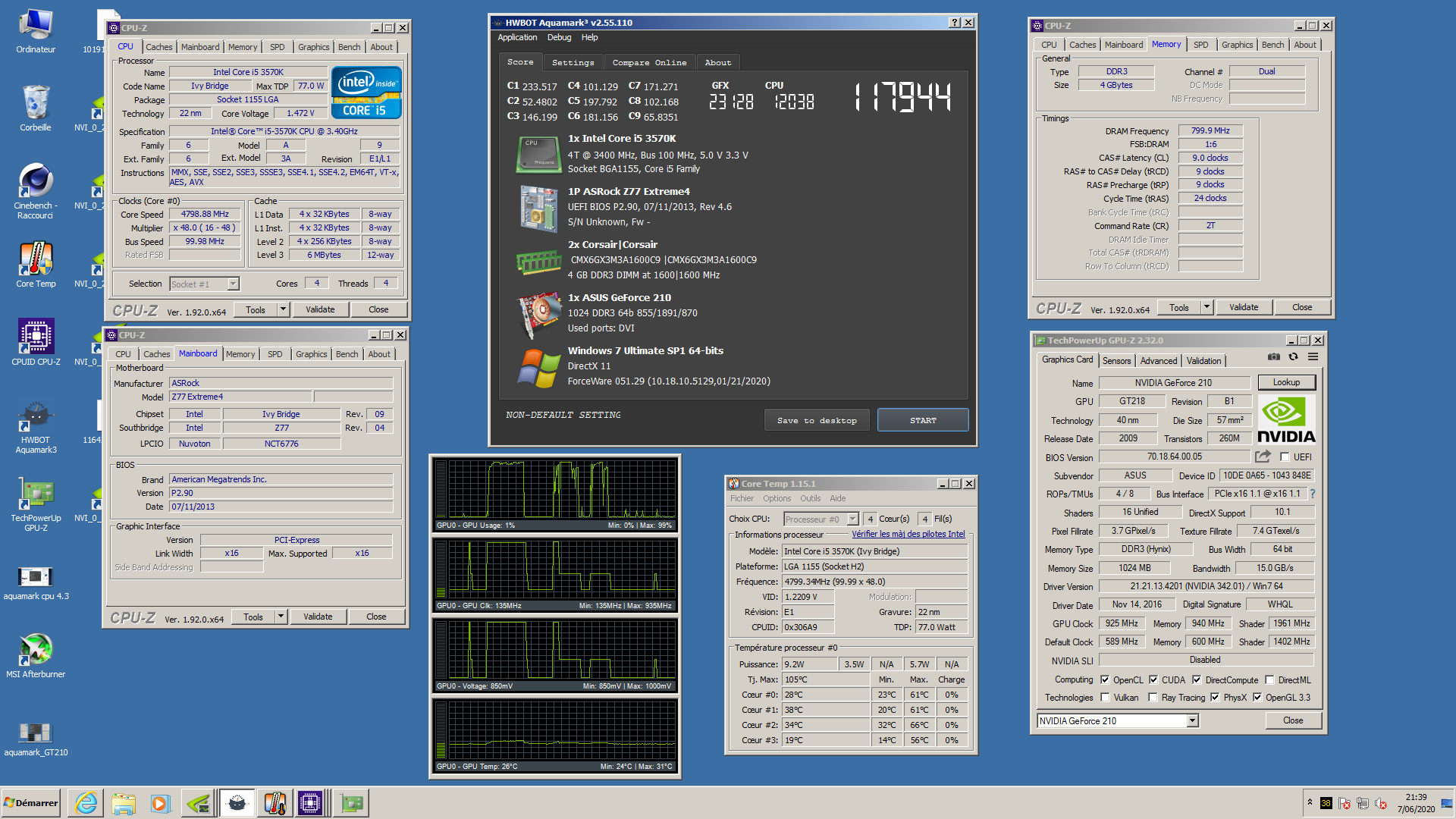Image resolution: width=1456 pixels, height=819 pixels.
Task: Open Ordinateur desktop icon
Action: click(36, 31)
